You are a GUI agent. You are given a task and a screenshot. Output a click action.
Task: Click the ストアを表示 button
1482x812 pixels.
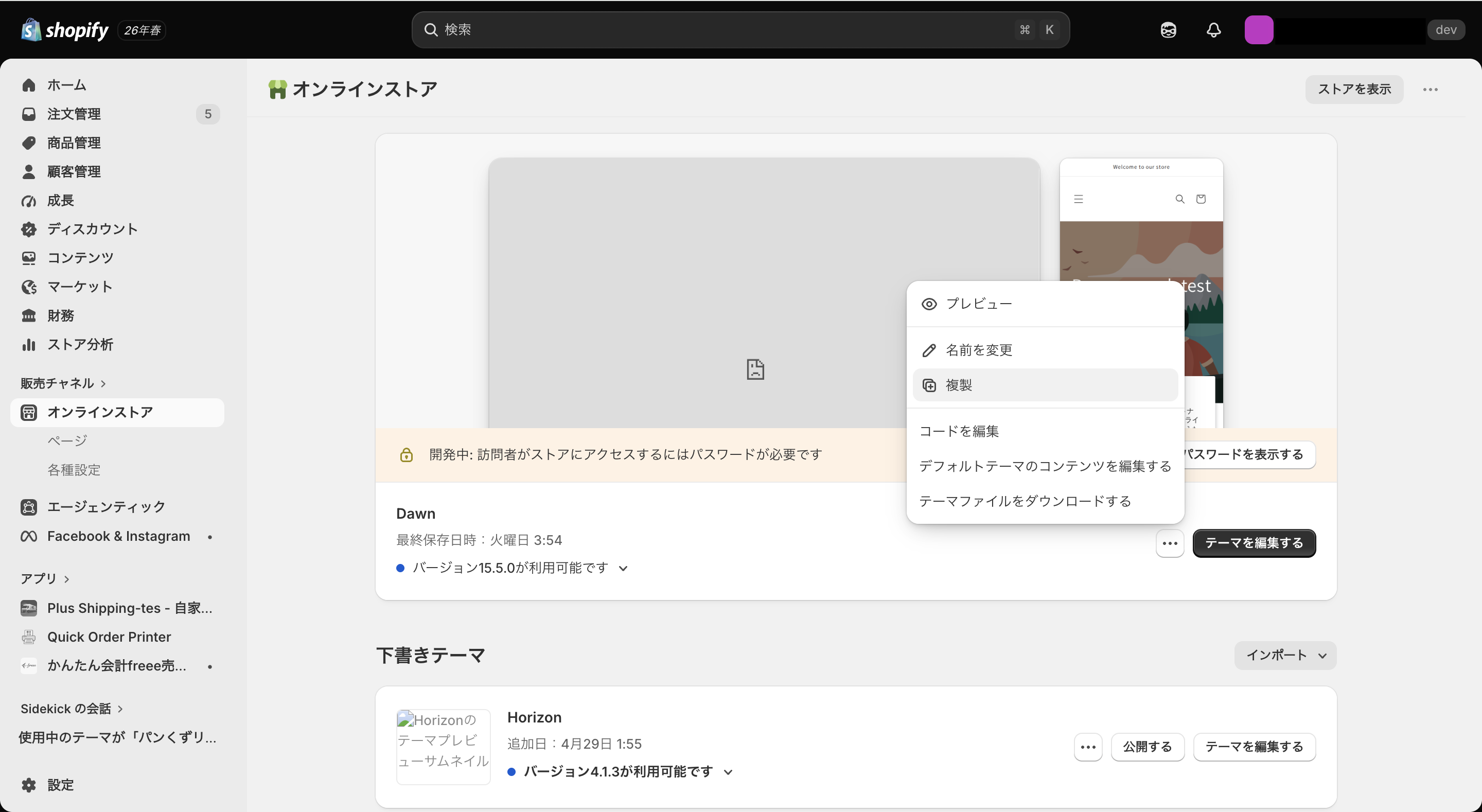[x=1354, y=89]
